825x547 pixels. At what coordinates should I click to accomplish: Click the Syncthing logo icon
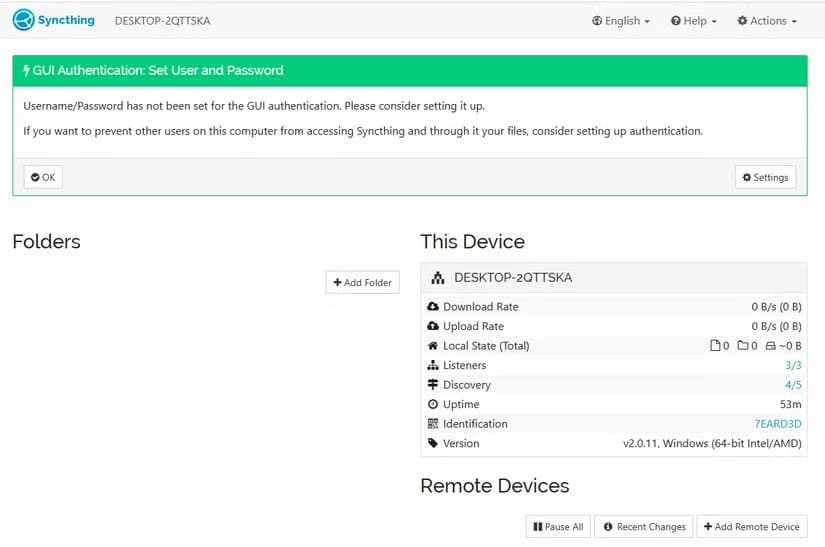tap(24, 20)
